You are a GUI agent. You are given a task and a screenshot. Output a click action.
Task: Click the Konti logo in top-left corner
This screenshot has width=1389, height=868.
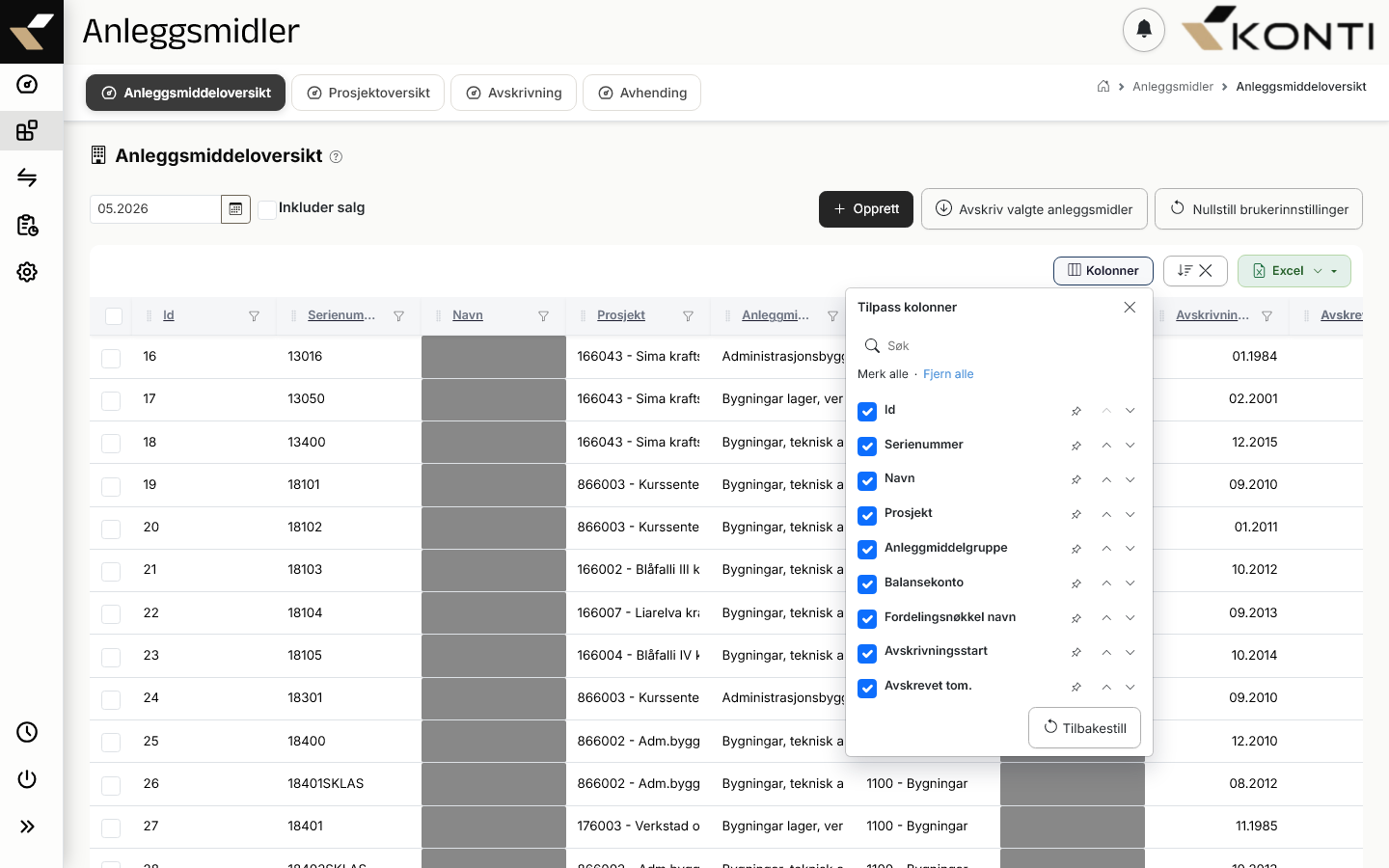tap(32, 32)
